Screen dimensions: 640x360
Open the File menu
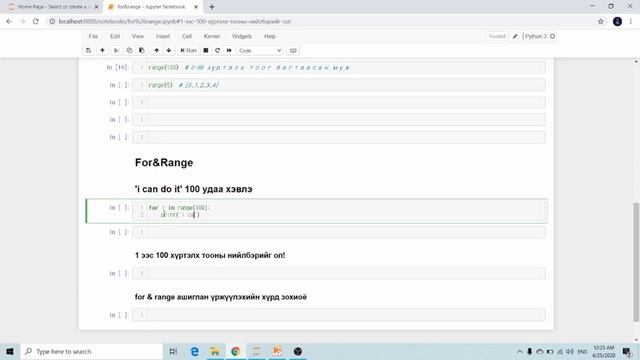coord(93,36)
